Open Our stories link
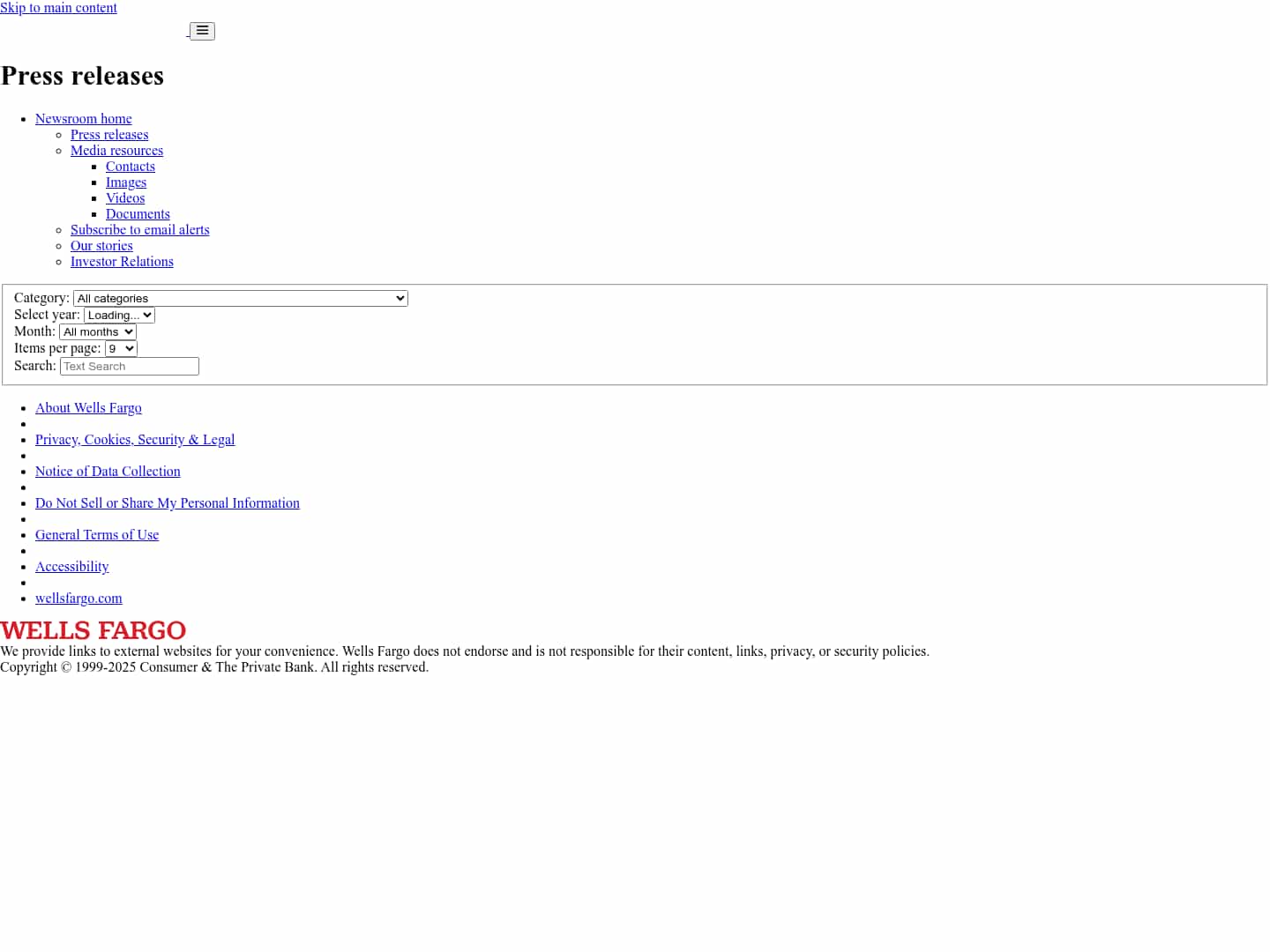Screen dimensions: 1270x952 tap(101, 246)
